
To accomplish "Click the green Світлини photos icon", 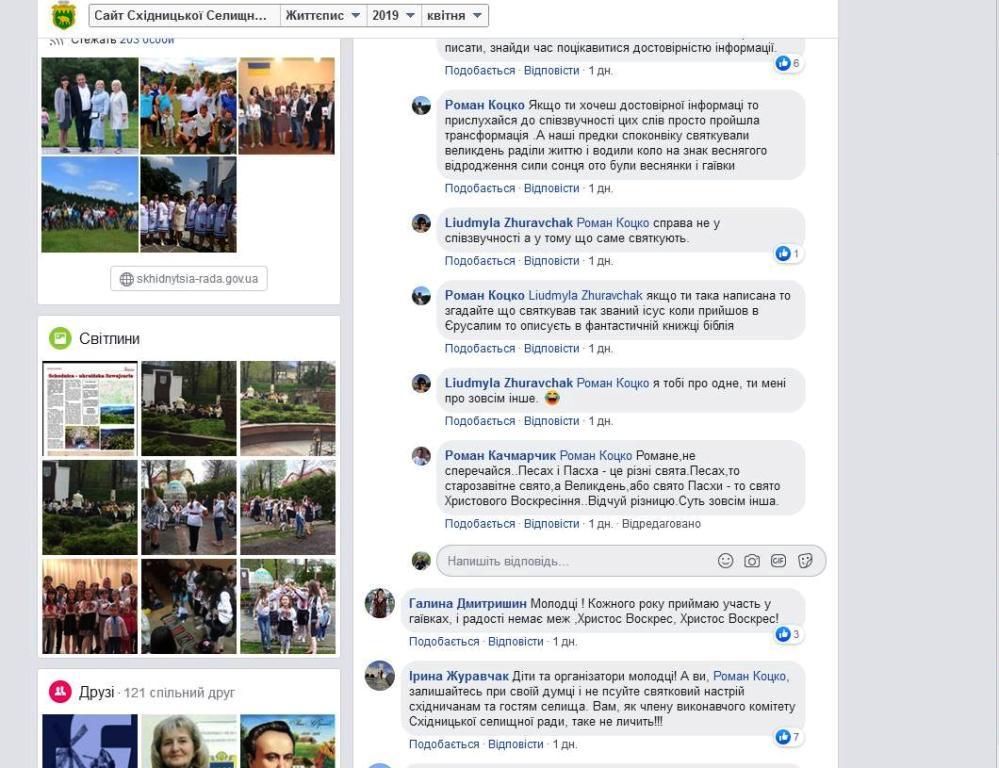I will click(x=60, y=339).
